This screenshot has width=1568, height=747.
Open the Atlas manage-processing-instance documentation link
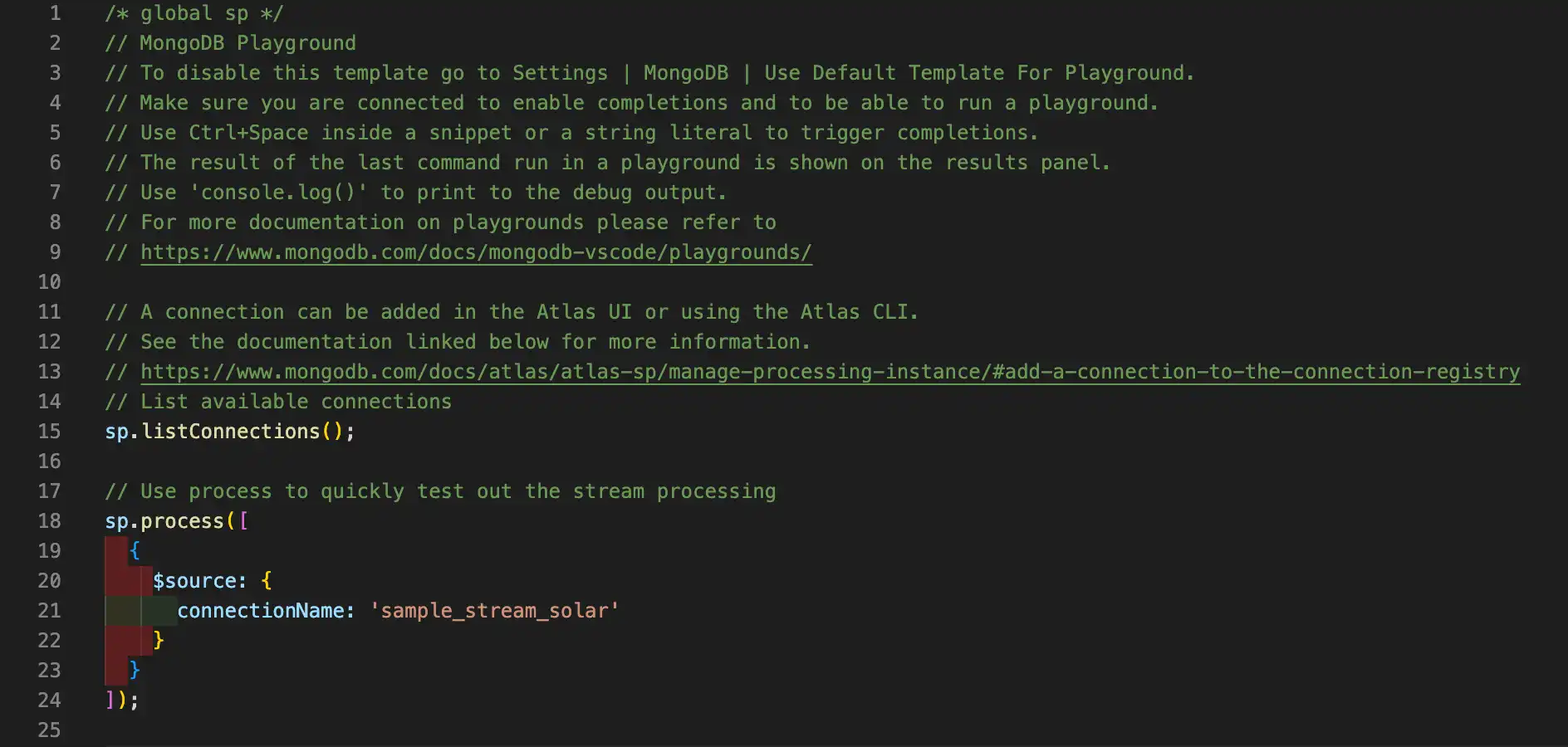click(829, 372)
